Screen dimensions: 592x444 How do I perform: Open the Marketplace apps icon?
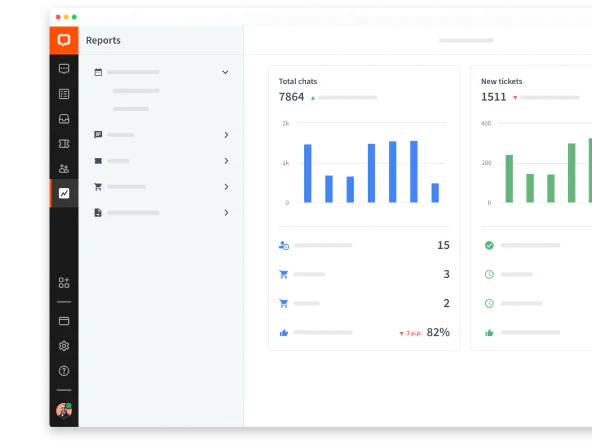[64, 282]
